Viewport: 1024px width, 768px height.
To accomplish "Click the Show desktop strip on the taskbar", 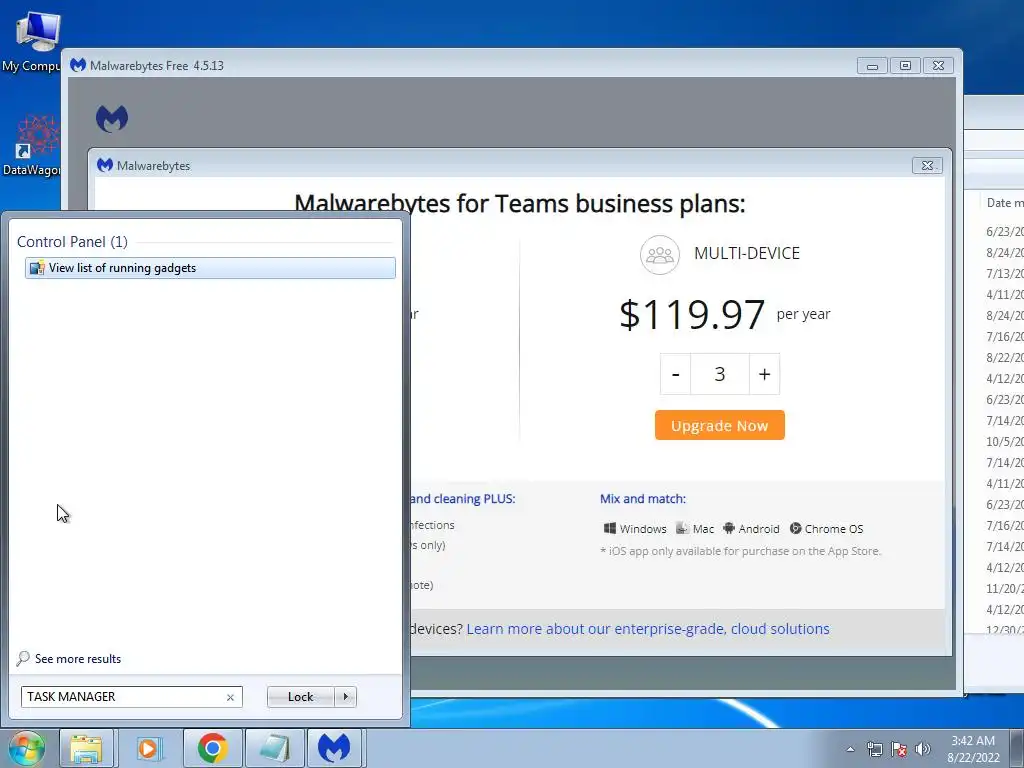I will pyautogui.click(x=1017, y=749).
